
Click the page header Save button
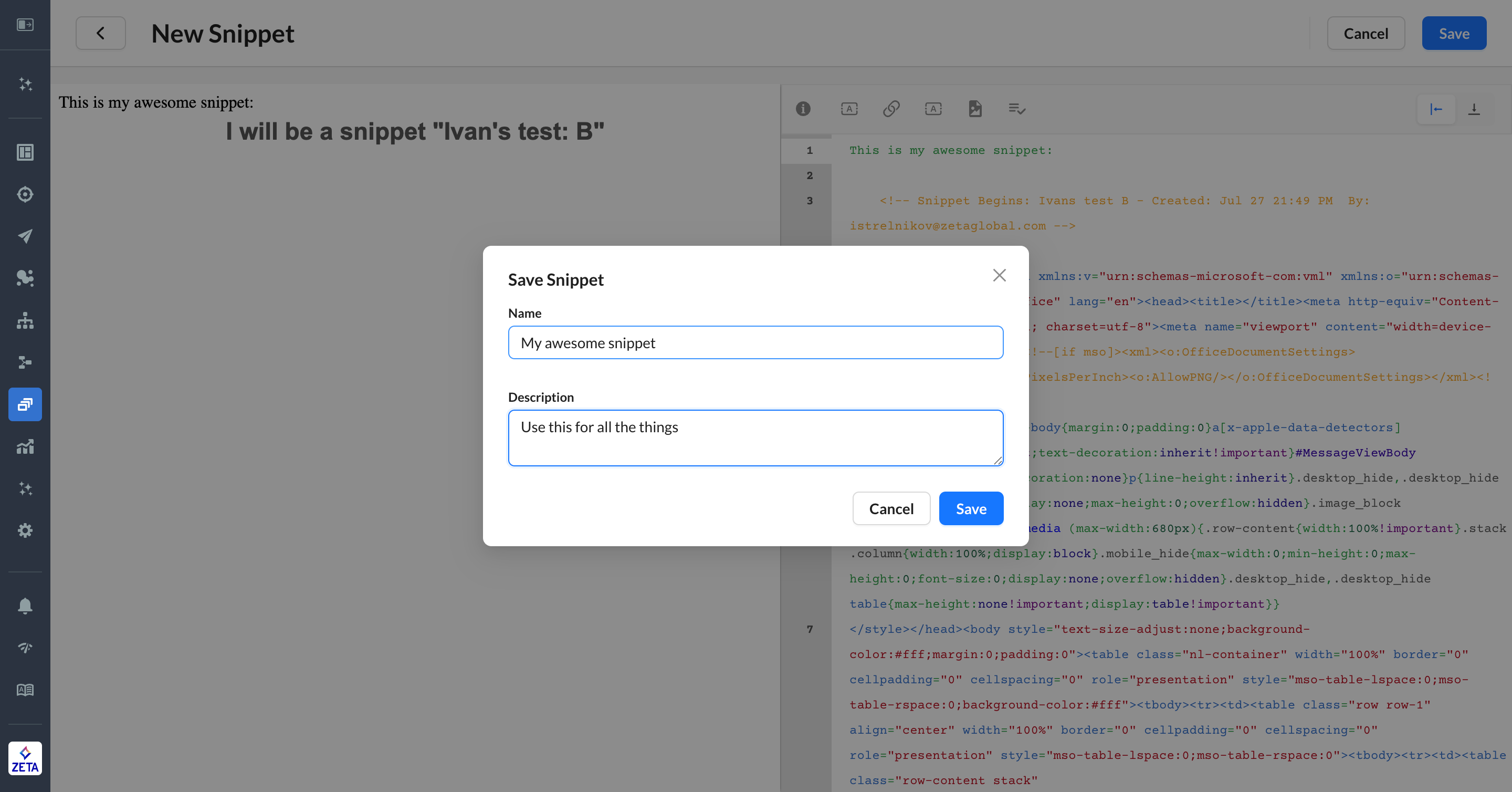[1453, 34]
